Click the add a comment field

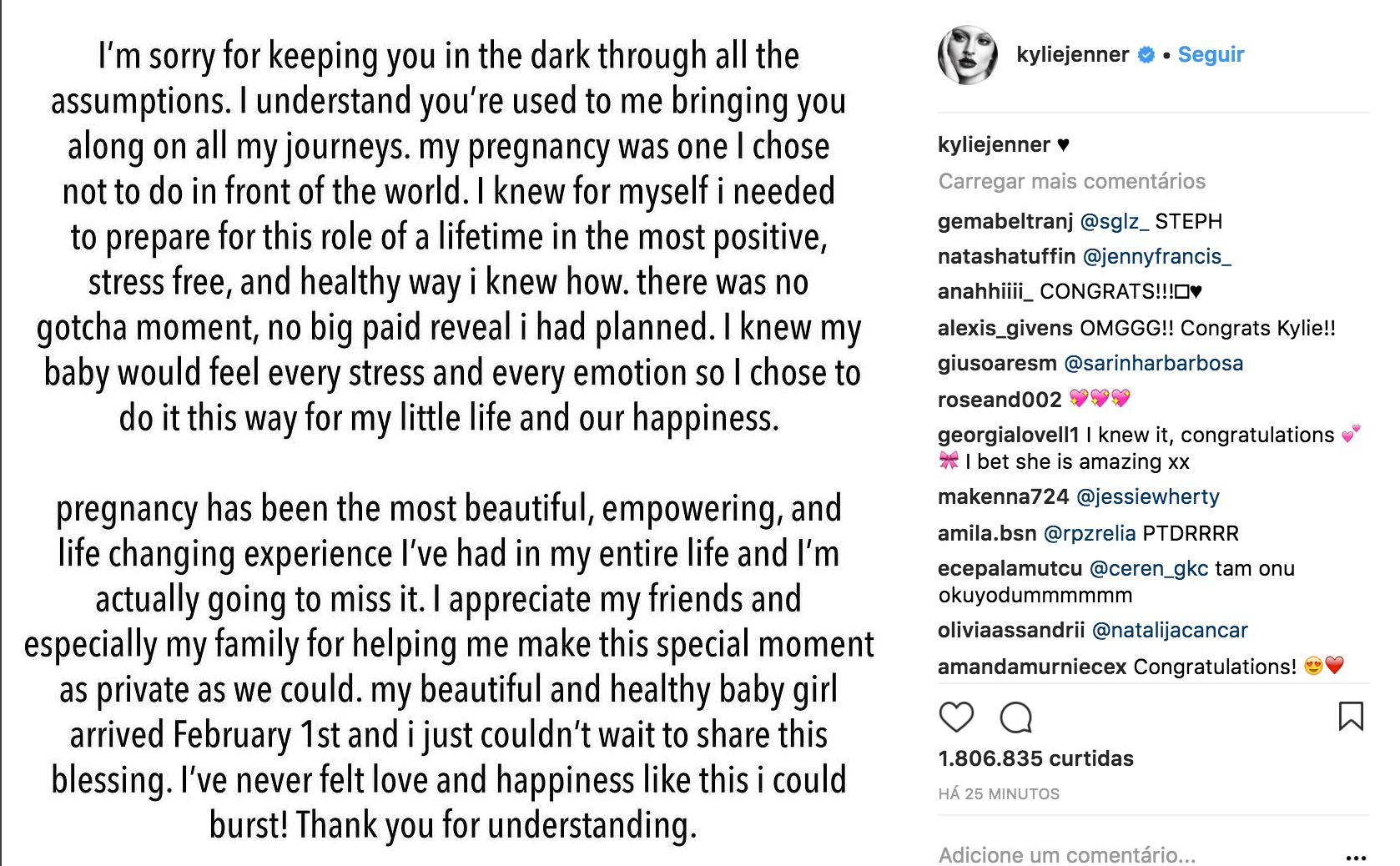[x=1085, y=854]
